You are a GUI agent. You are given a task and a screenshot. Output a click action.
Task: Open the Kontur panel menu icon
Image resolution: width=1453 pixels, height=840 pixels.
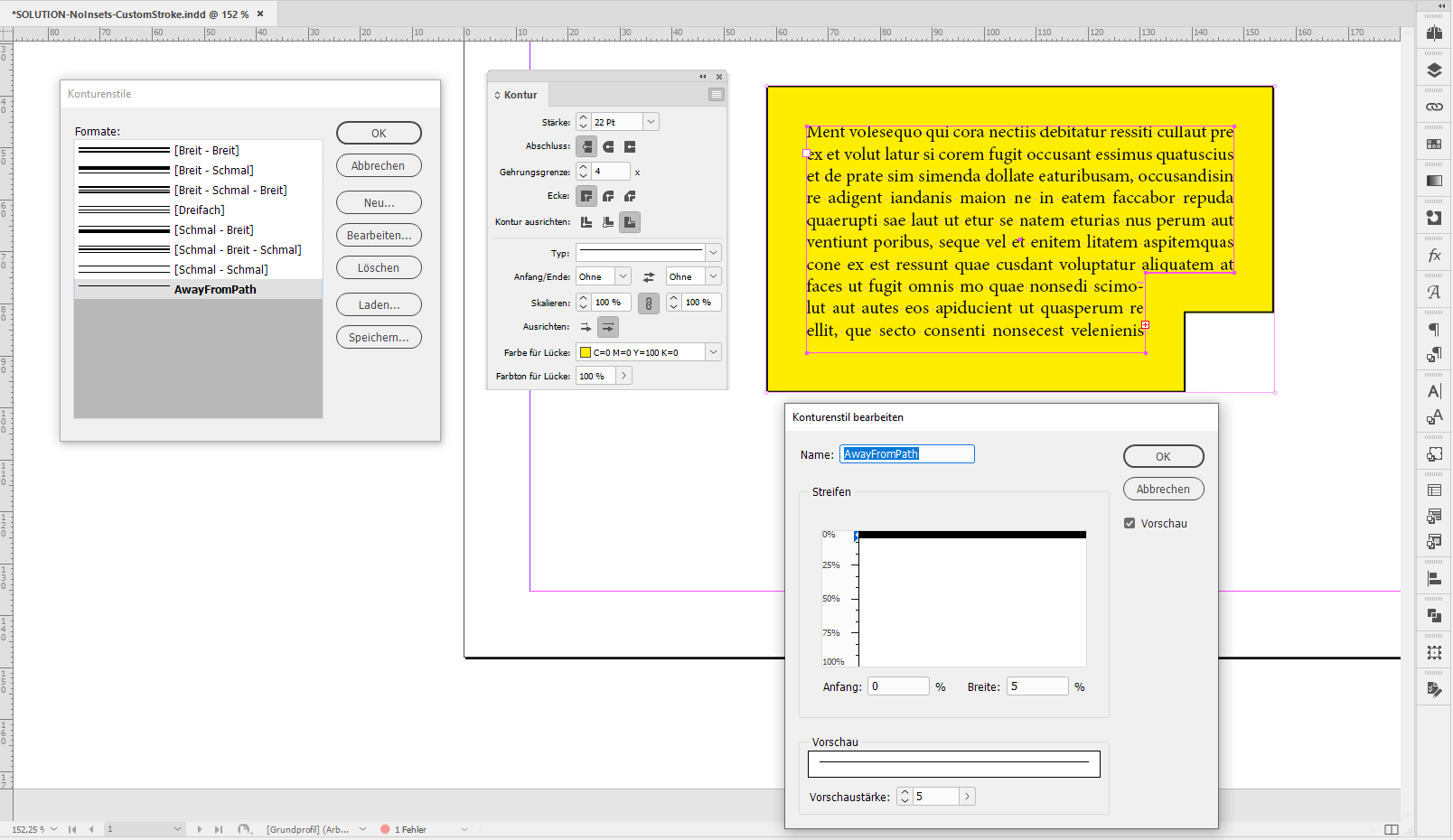pos(717,94)
